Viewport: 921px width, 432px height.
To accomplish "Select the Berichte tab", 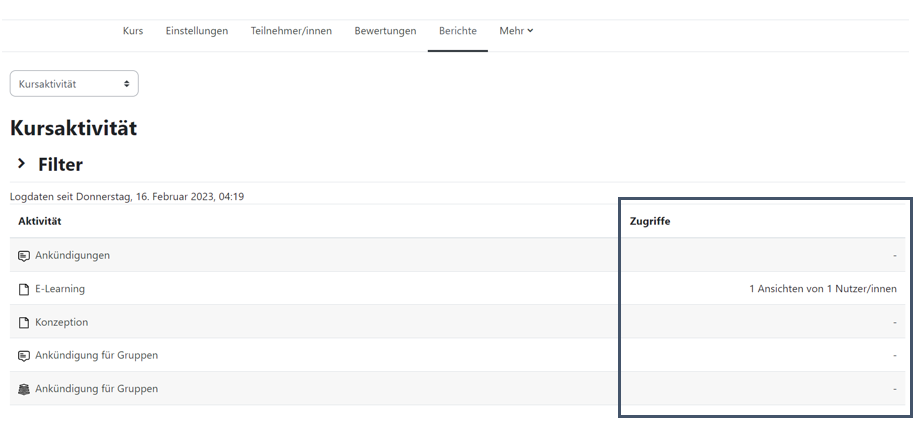I will click(x=458, y=31).
